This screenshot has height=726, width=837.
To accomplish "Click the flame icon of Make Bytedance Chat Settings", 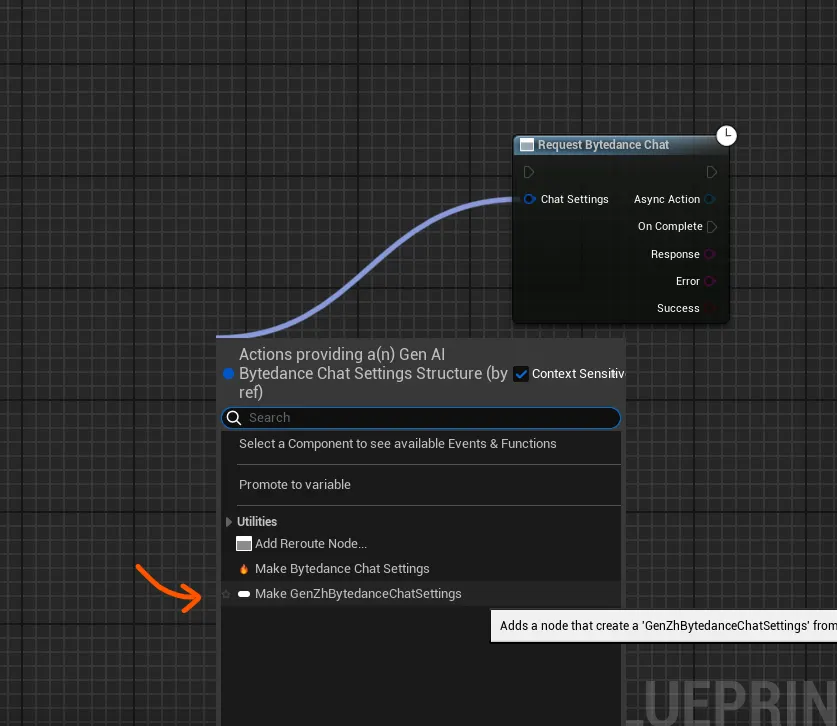I will [x=243, y=569].
